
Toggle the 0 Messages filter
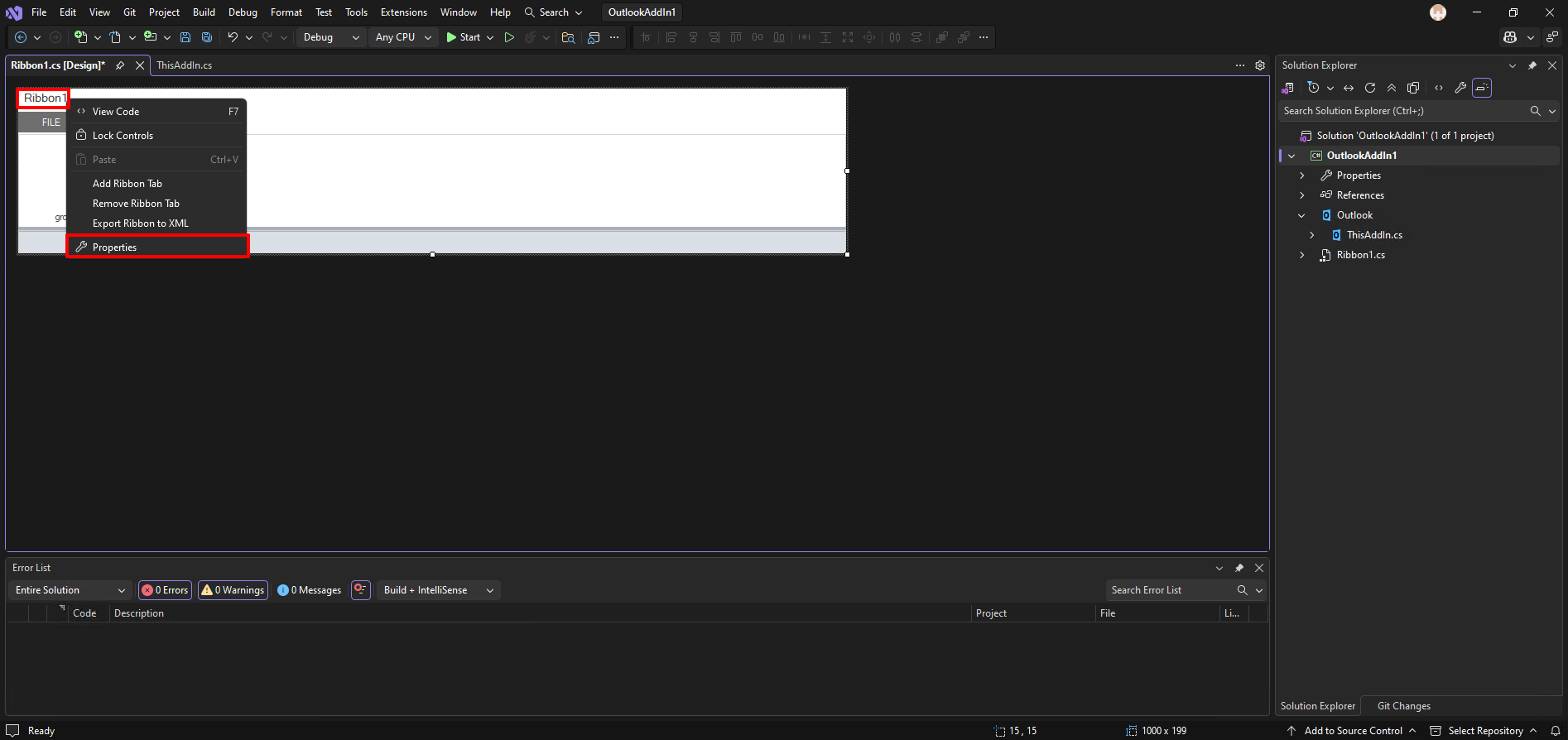(310, 590)
